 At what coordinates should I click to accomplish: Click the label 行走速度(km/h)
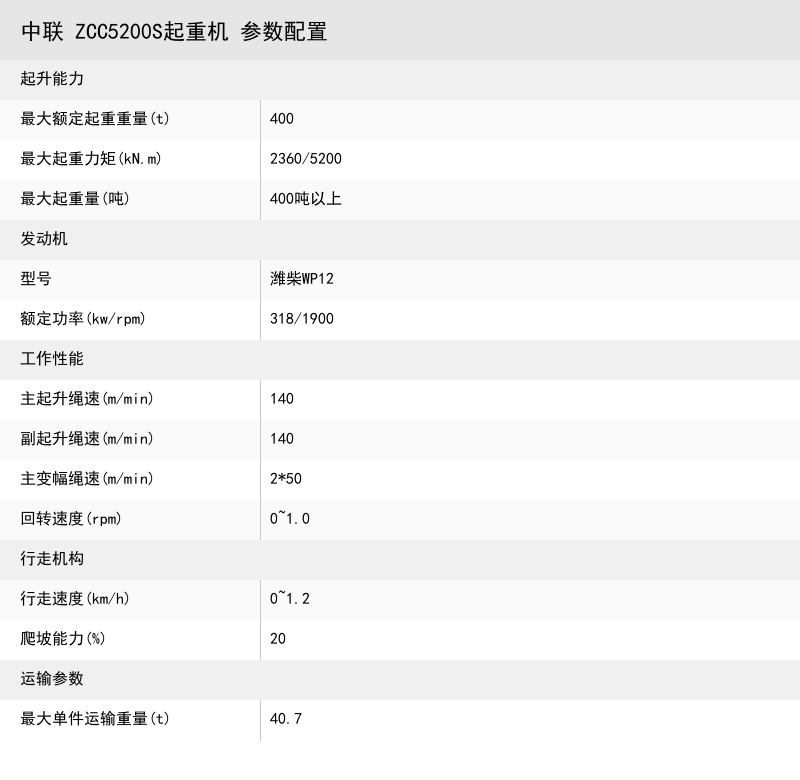[x=75, y=598]
